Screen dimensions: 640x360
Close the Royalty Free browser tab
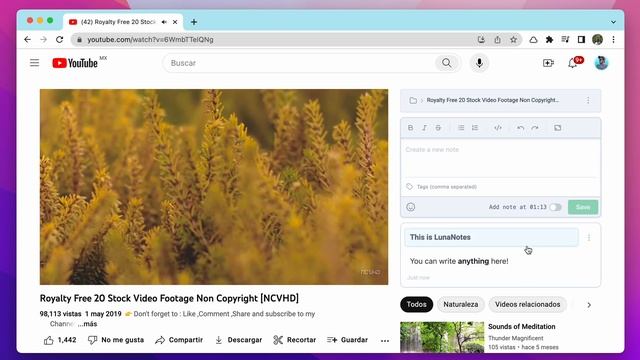tap(175, 22)
